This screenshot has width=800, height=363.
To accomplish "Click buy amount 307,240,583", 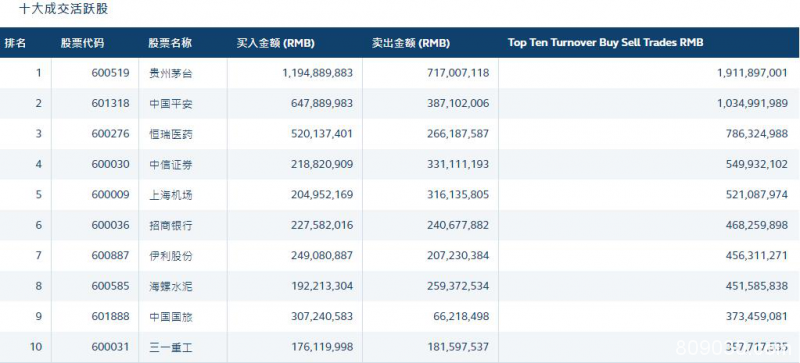I will click(323, 317).
